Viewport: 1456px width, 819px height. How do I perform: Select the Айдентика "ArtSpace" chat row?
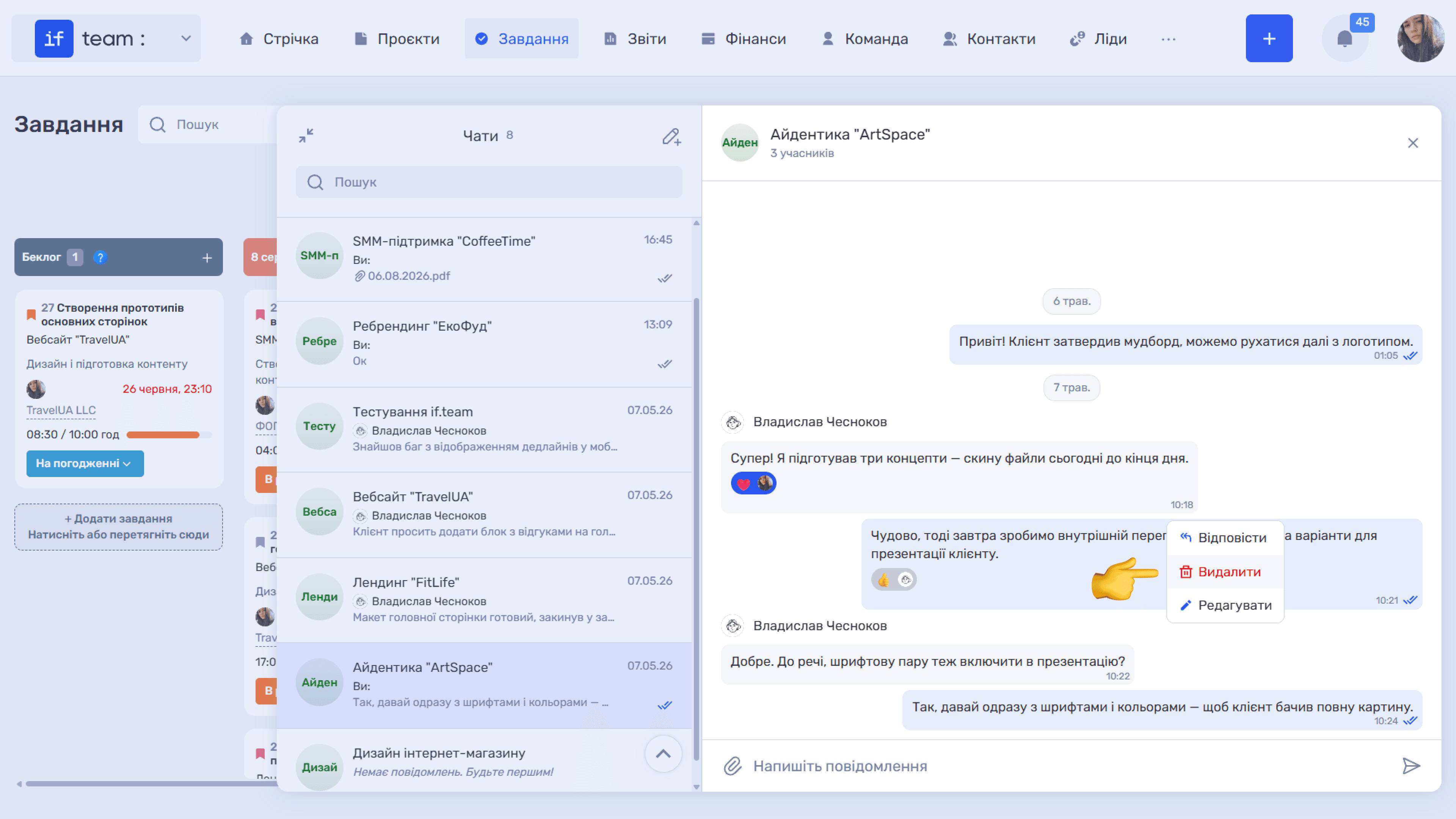[x=485, y=686]
